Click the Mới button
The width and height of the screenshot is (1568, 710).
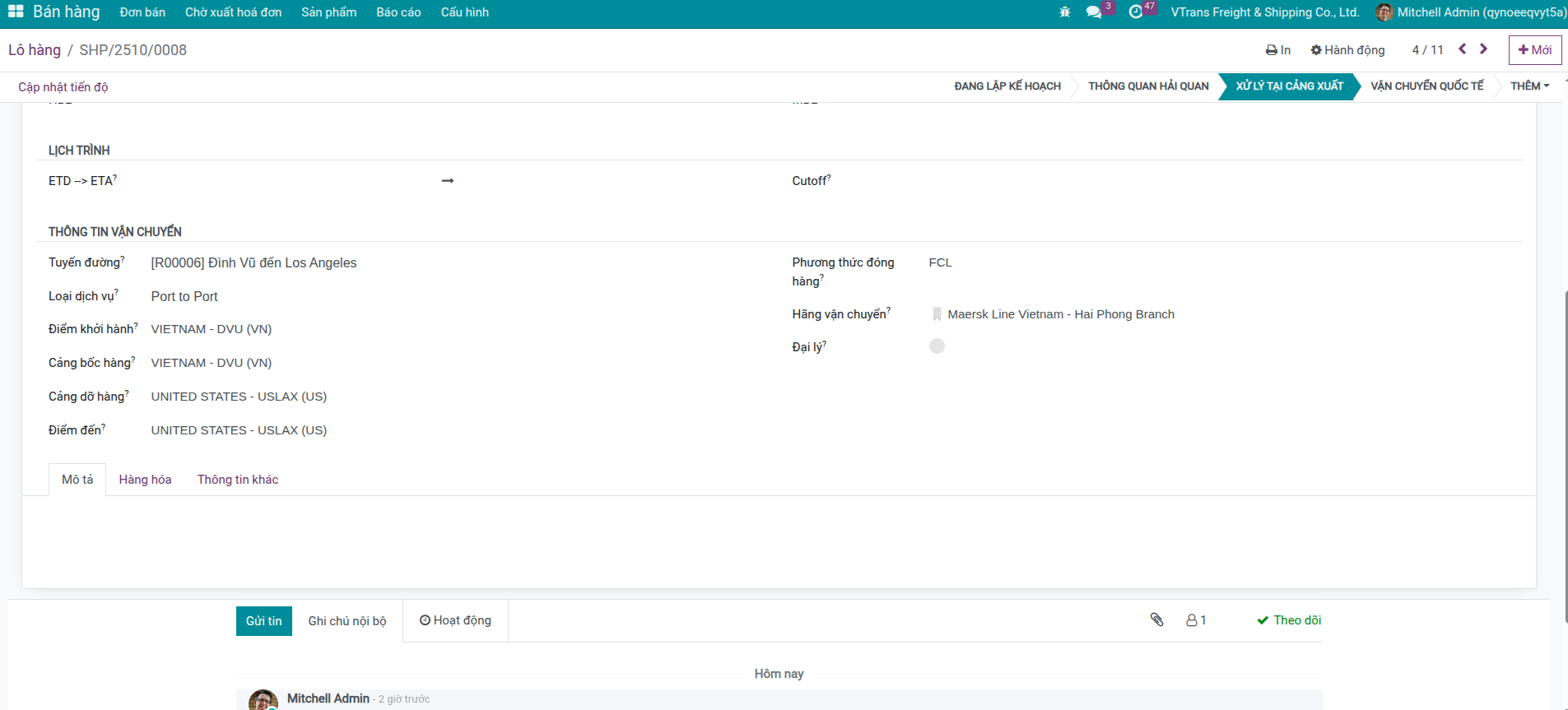click(x=1534, y=50)
